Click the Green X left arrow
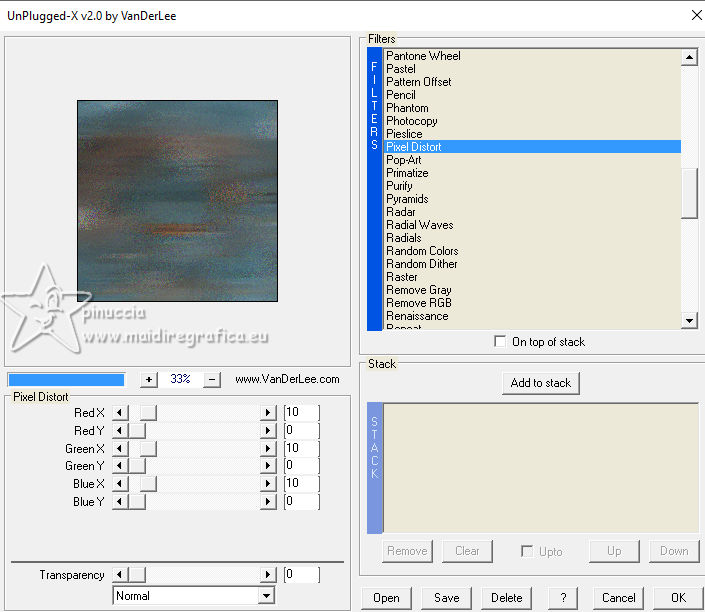 pyautogui.click(x=120, y=448)
